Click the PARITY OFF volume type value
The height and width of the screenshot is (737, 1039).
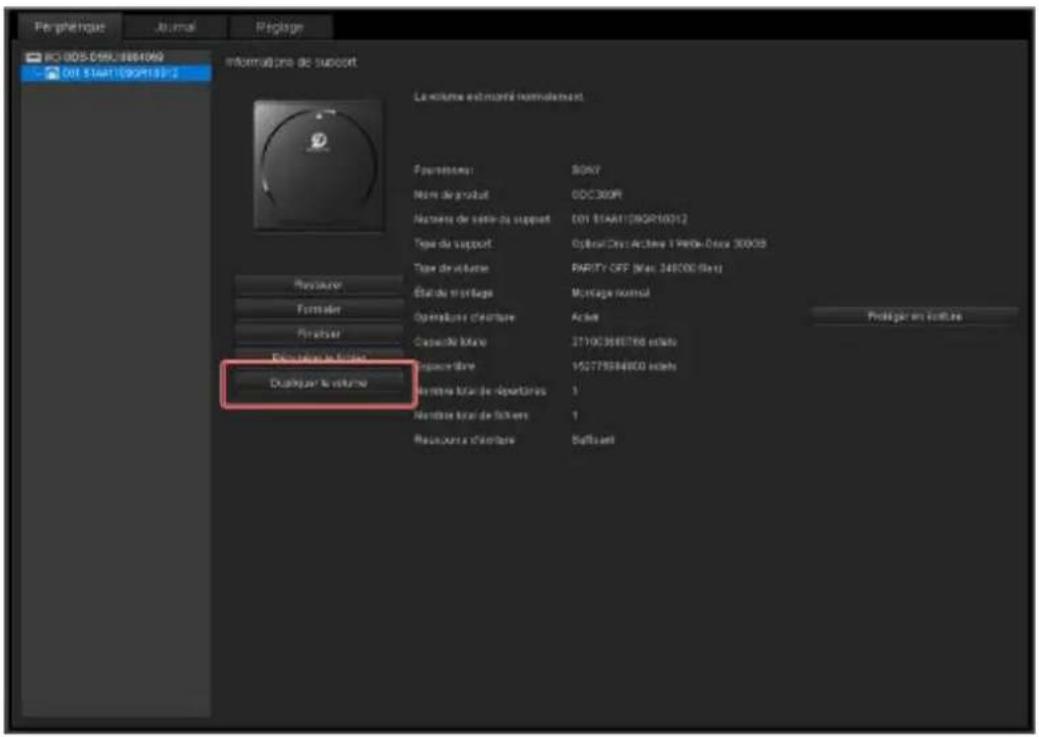click(x=647, y=268)
